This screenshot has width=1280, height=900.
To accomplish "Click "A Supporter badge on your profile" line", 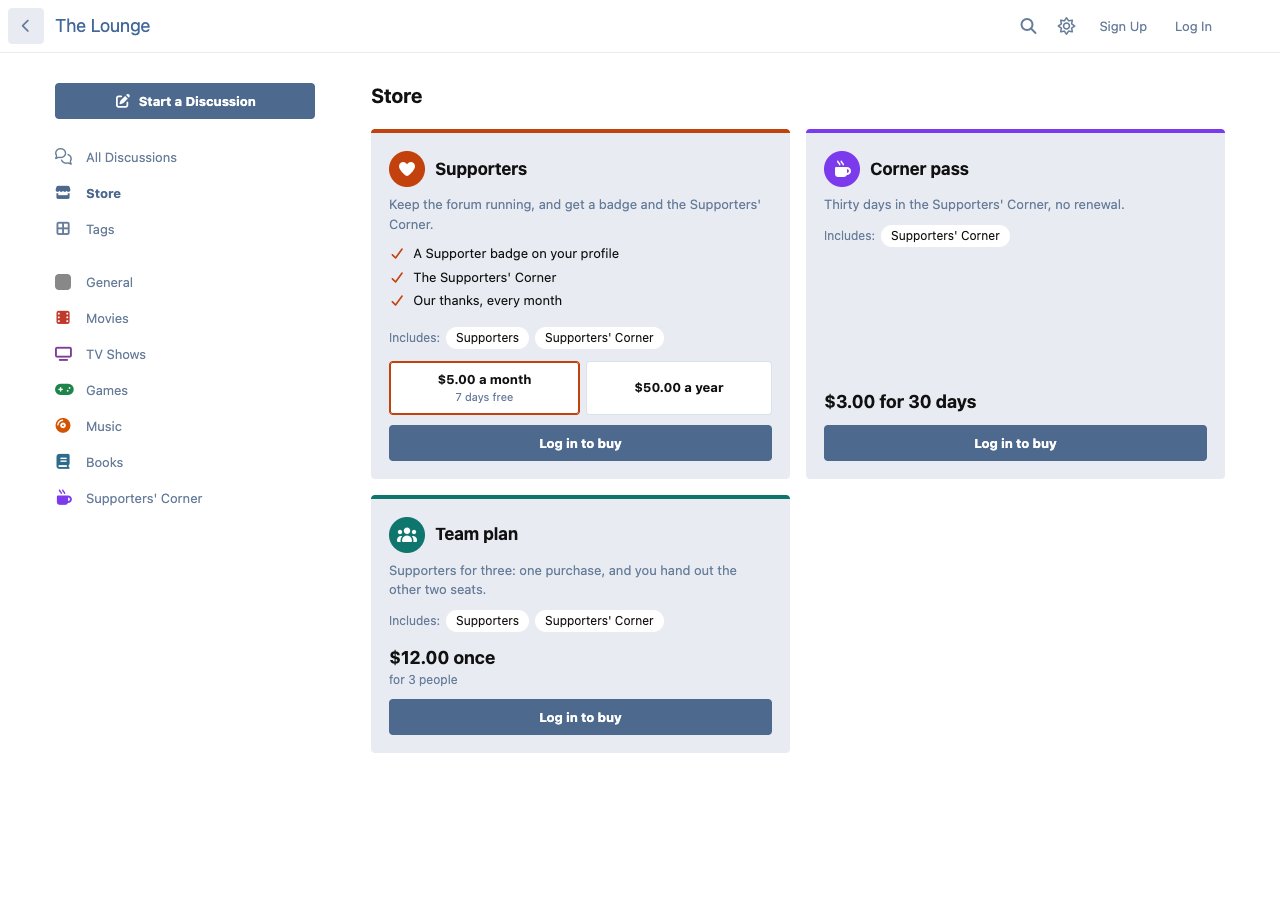I will pos(516,254).
